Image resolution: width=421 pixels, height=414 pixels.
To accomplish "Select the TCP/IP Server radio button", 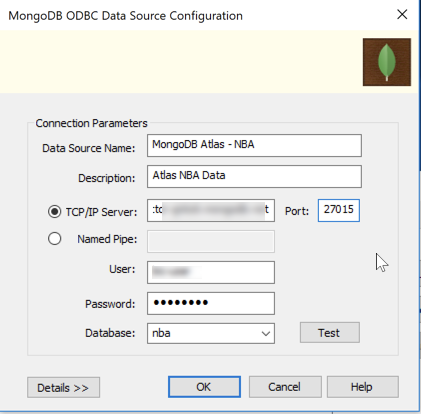I will [54, 212].
